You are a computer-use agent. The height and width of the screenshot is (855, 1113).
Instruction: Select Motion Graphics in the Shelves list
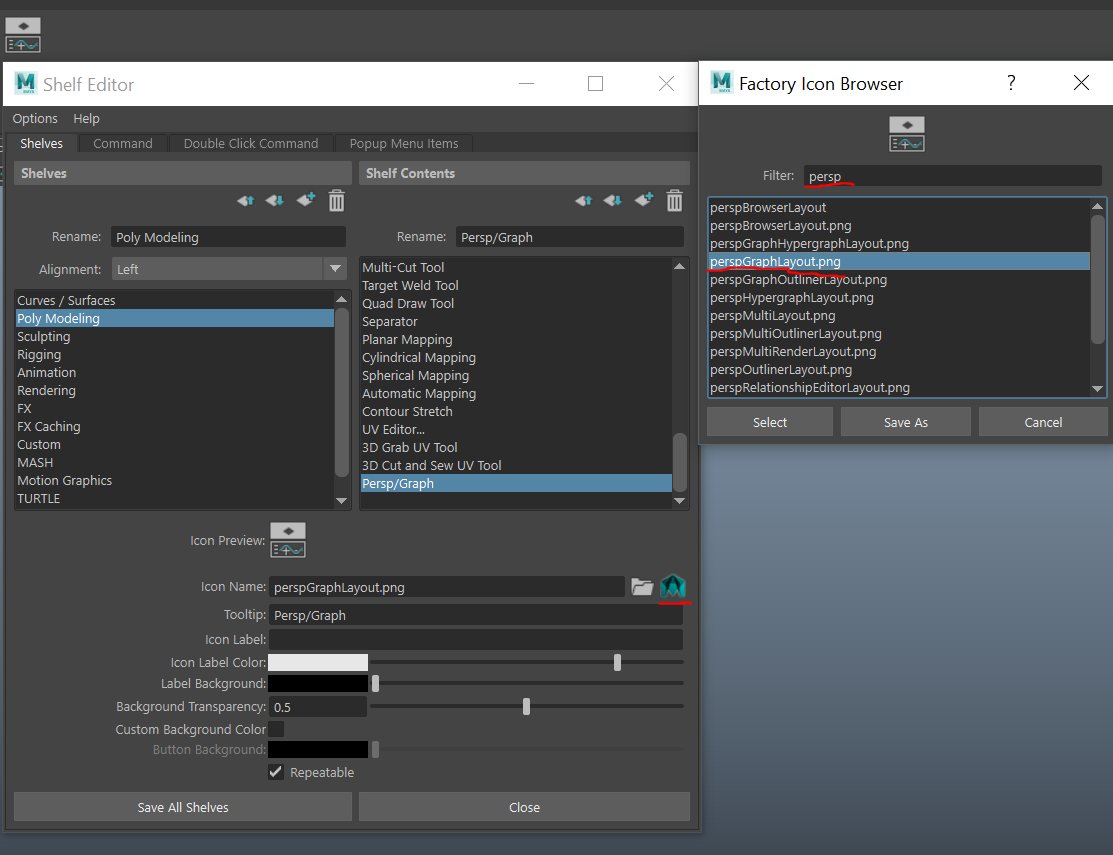174,480
